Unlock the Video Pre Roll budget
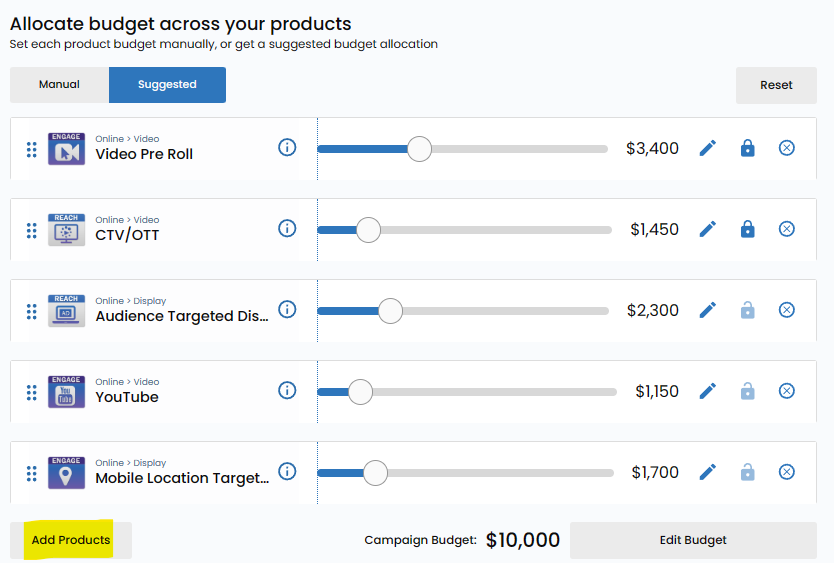Viewport: 834px width, 563px height. [x=747, y=148]
